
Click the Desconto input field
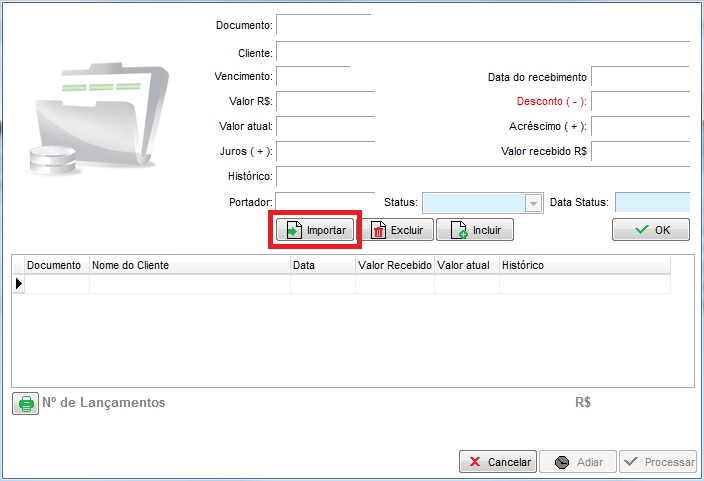(x=640, y=102)
